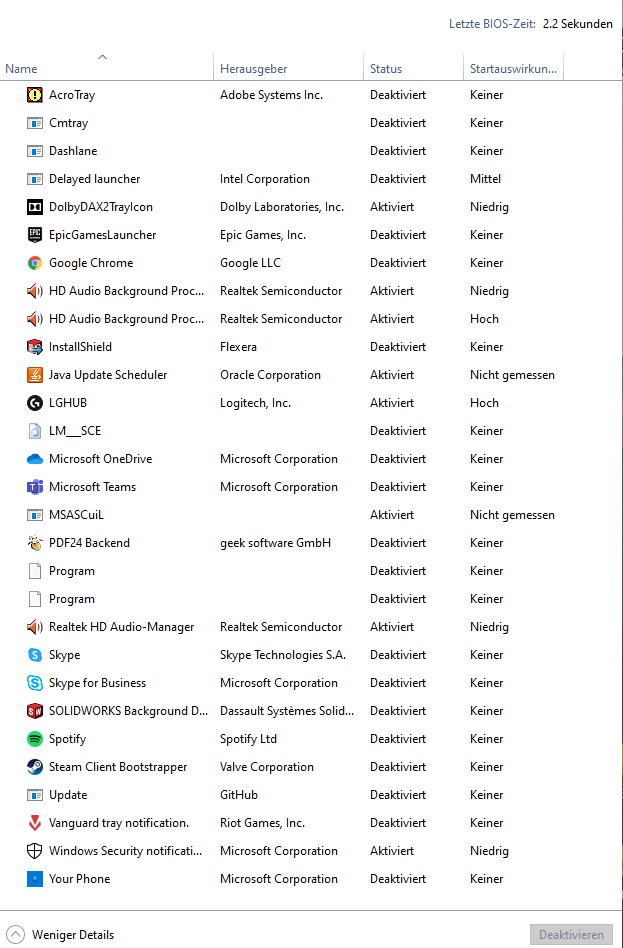Click the Deaktivieren button

point(571,935)
